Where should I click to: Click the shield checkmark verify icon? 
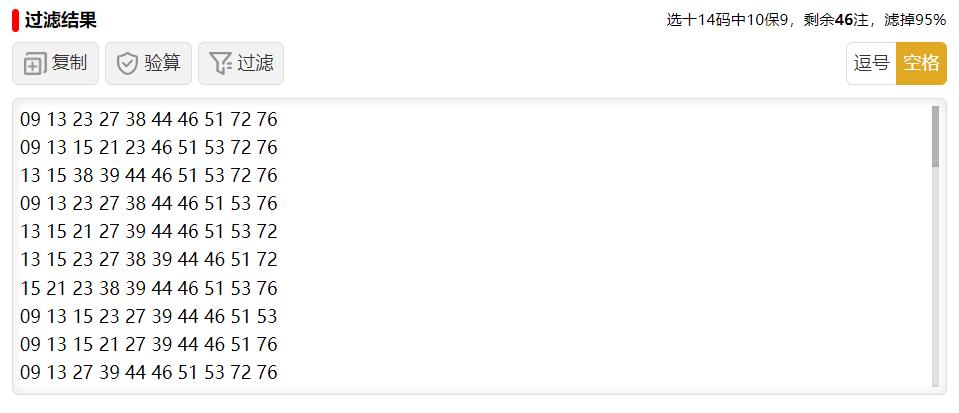127,64
